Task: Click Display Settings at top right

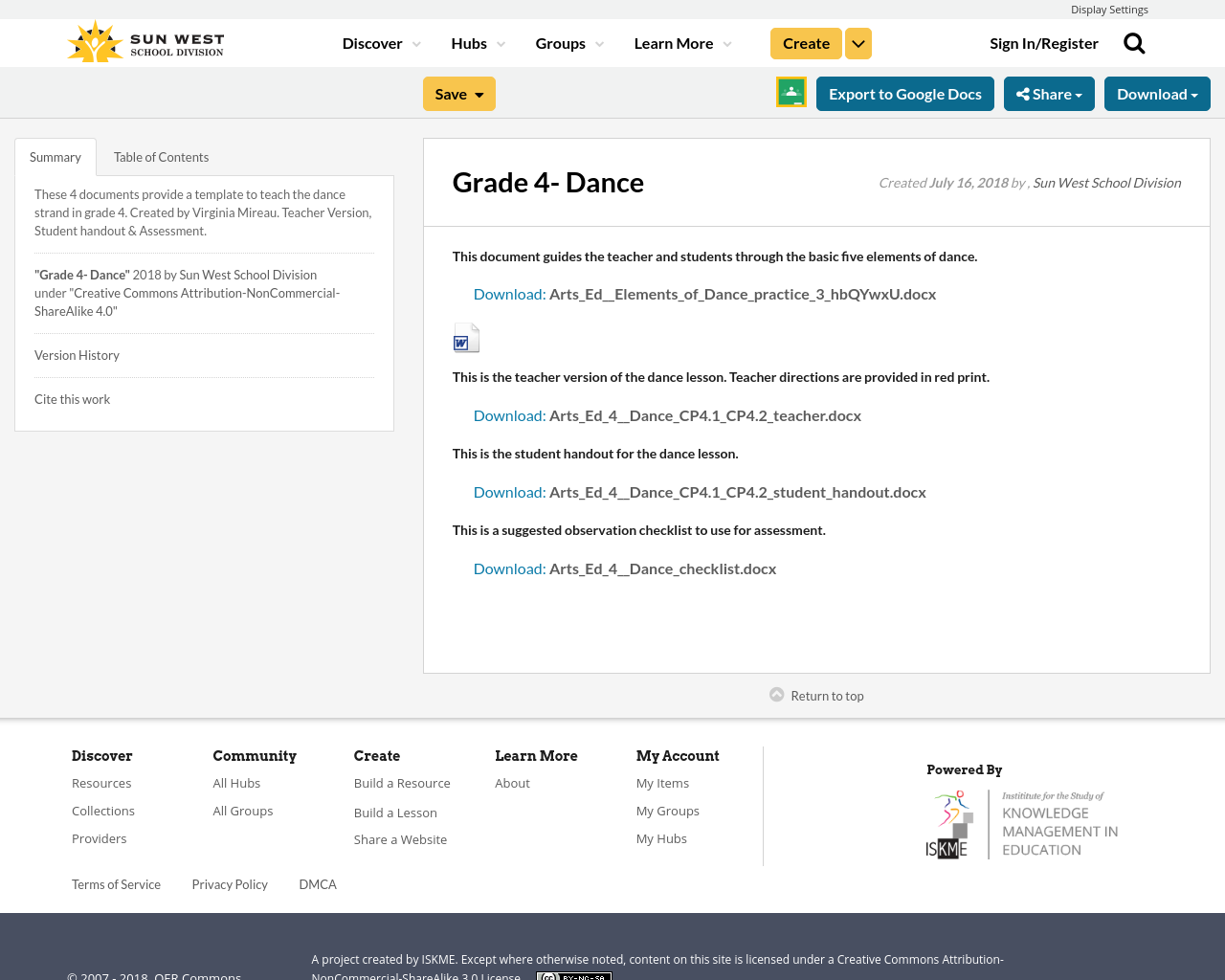Action: 1109,9
